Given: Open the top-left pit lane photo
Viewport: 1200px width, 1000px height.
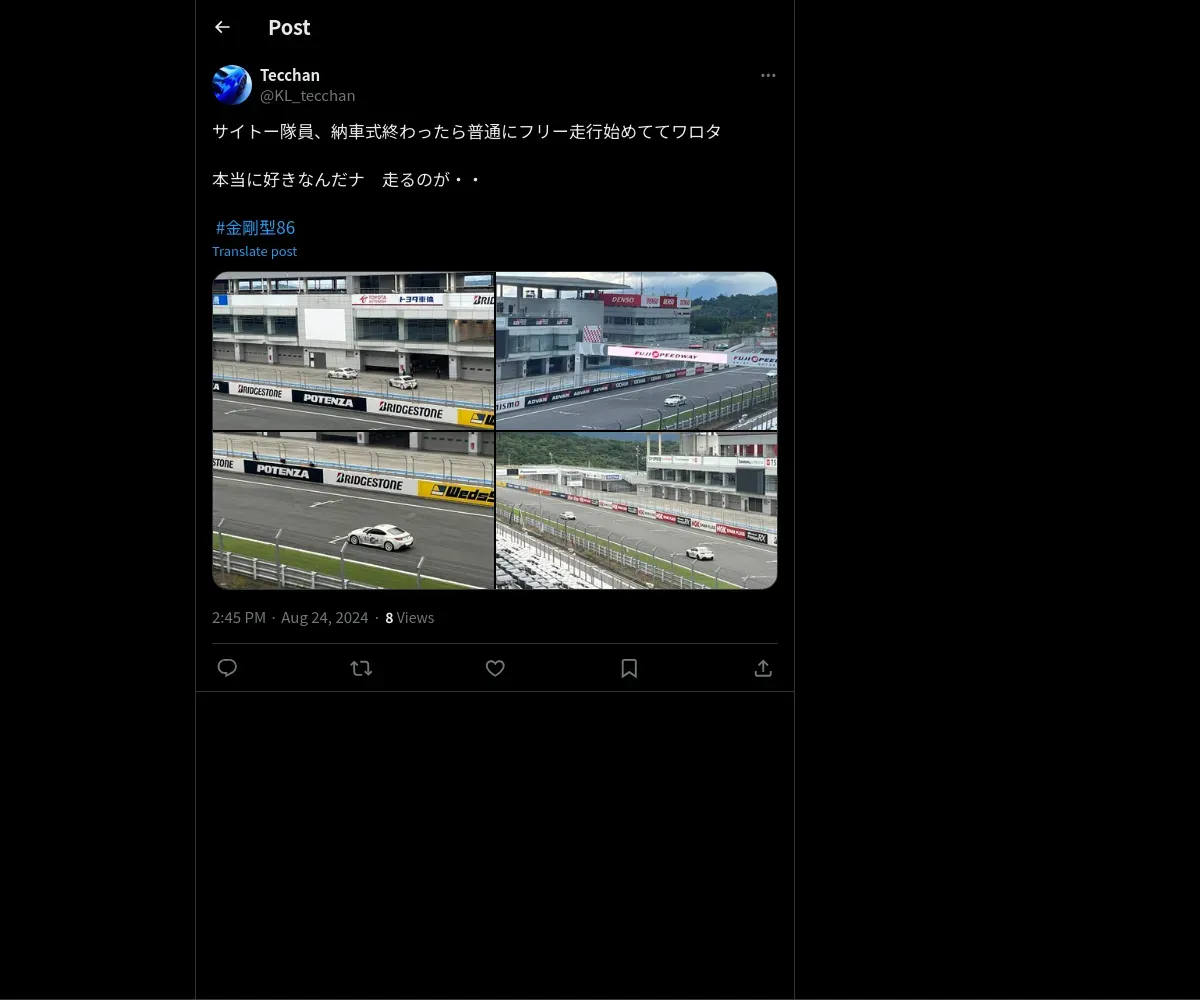Looking at the screenshot, I should 353,350.
